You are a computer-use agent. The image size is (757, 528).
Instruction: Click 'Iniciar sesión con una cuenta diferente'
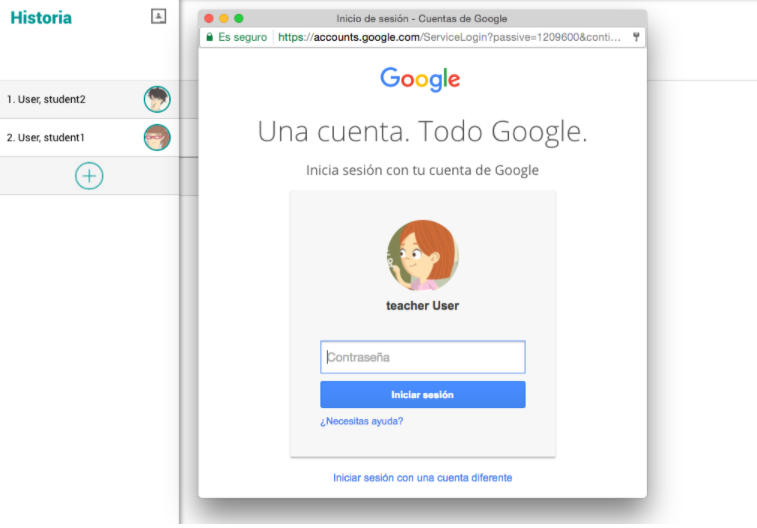pyautogui.click(x=422, y=478)
